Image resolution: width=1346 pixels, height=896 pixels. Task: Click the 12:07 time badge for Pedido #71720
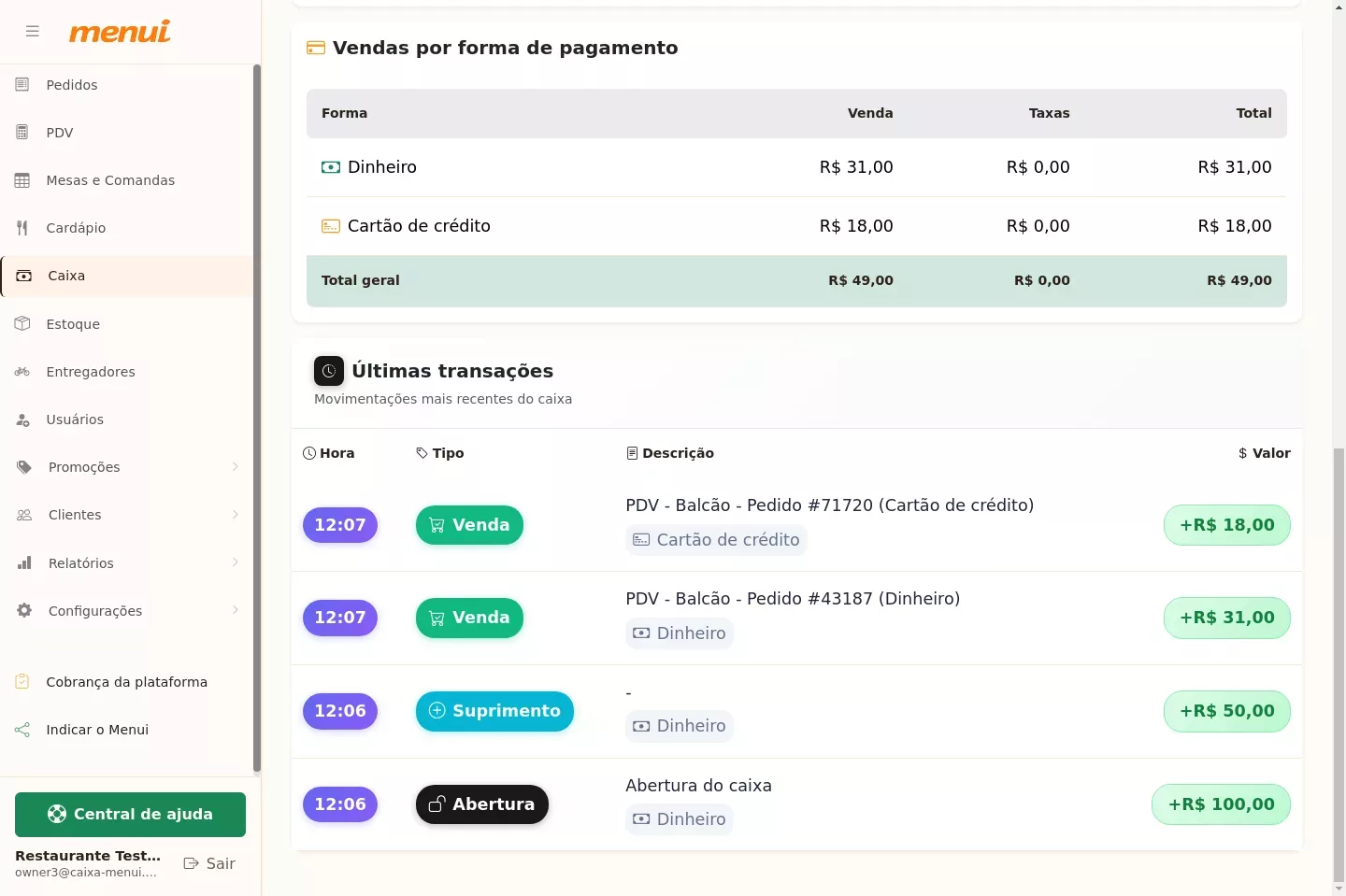click(x=340, y=525)
